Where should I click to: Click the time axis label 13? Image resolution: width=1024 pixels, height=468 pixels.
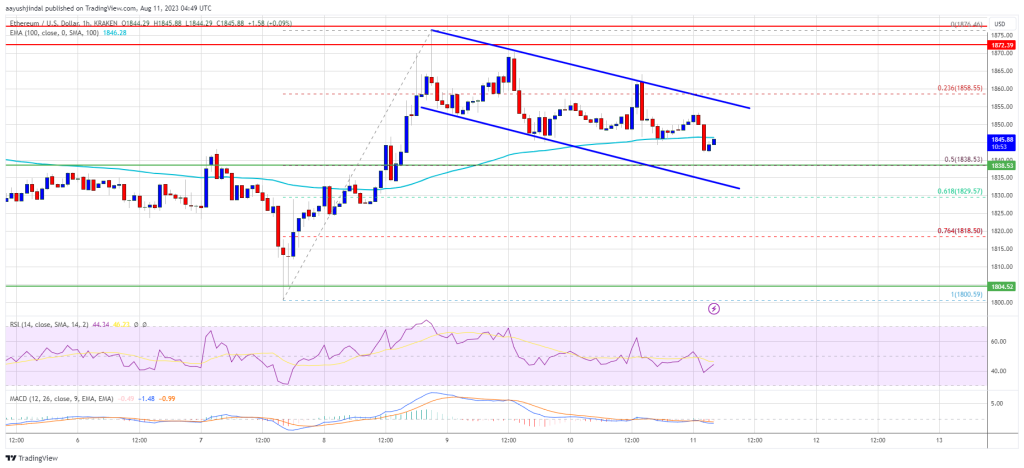tap(939, 440)
